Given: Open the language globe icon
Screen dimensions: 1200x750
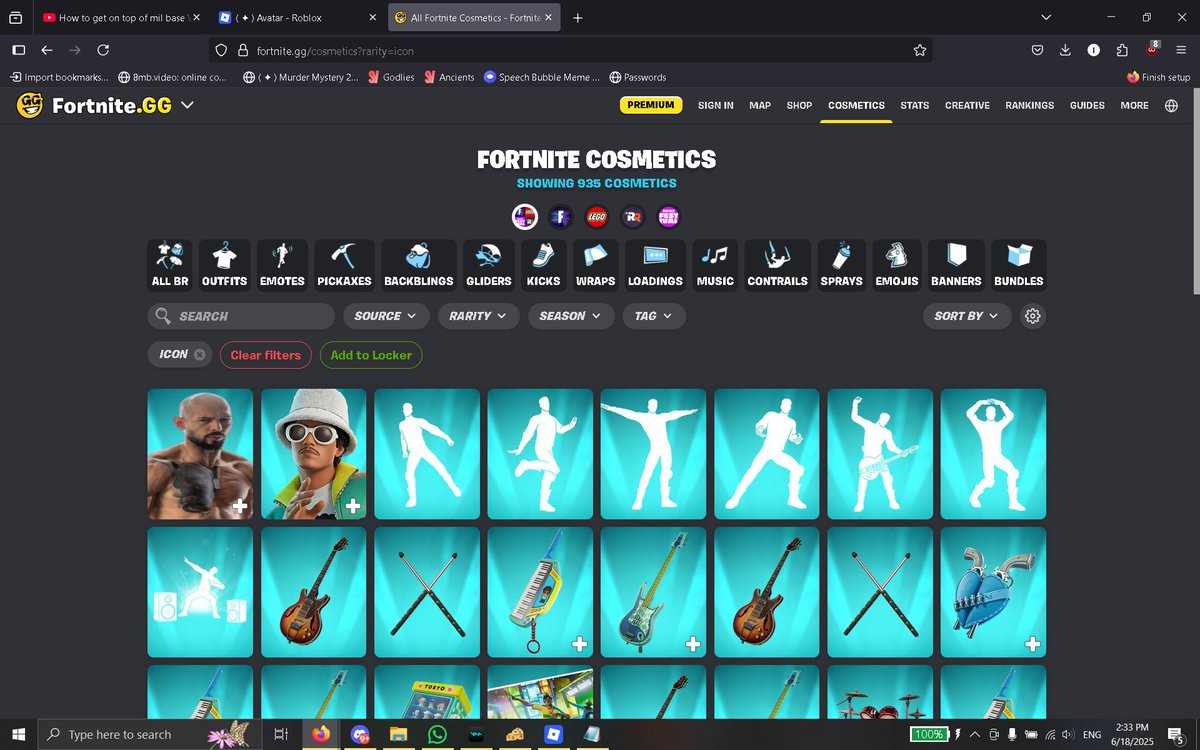Looking at the screenshot, I should (1171, 105).
